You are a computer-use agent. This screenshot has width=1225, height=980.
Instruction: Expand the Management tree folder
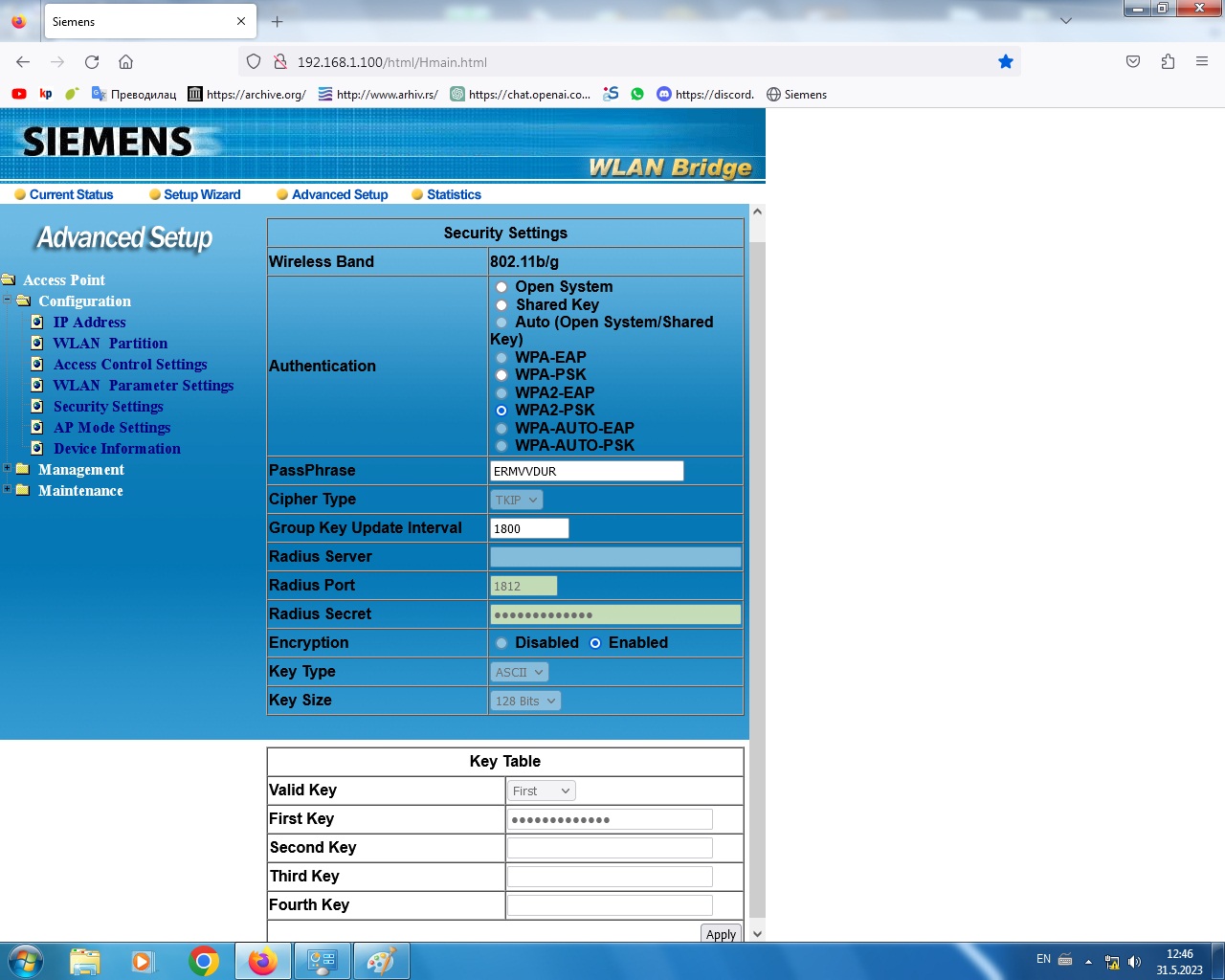coord(8,469)
